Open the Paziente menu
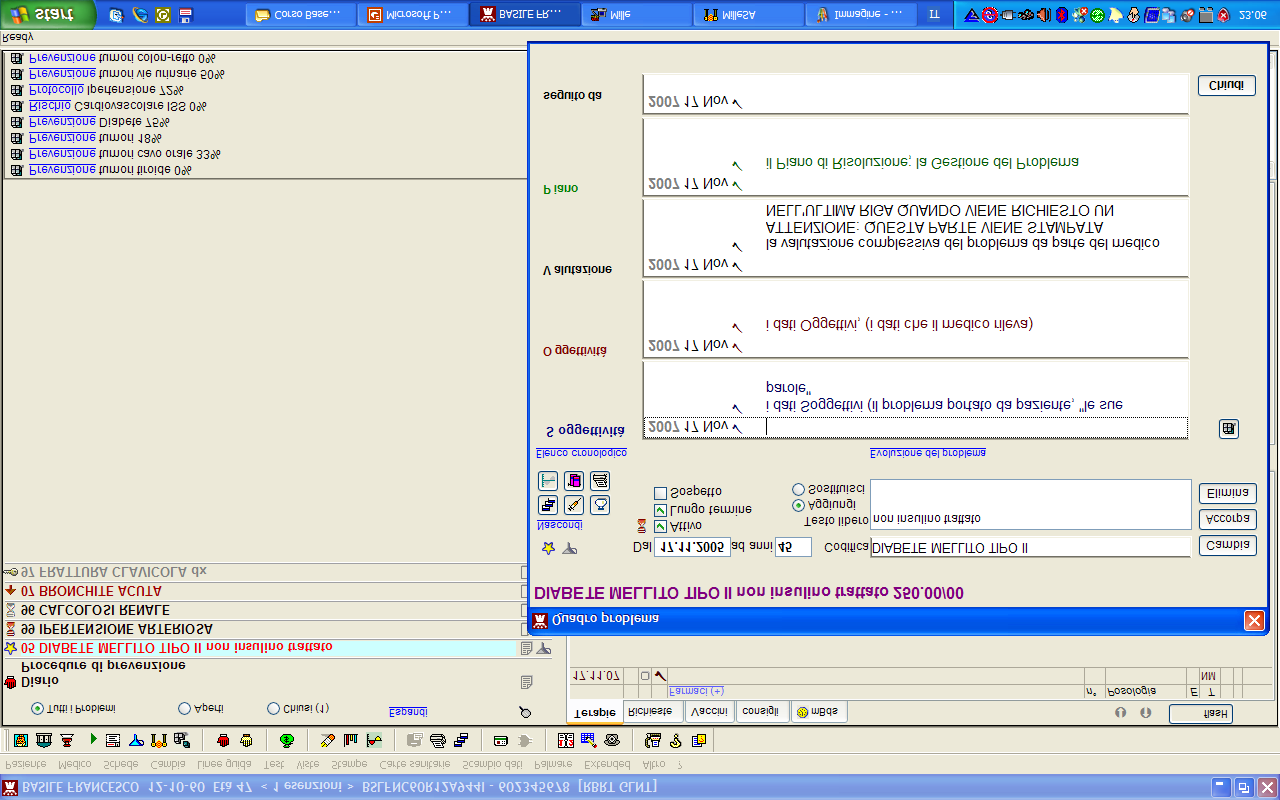The image size is (1280, 800). [x=26, y=764]
